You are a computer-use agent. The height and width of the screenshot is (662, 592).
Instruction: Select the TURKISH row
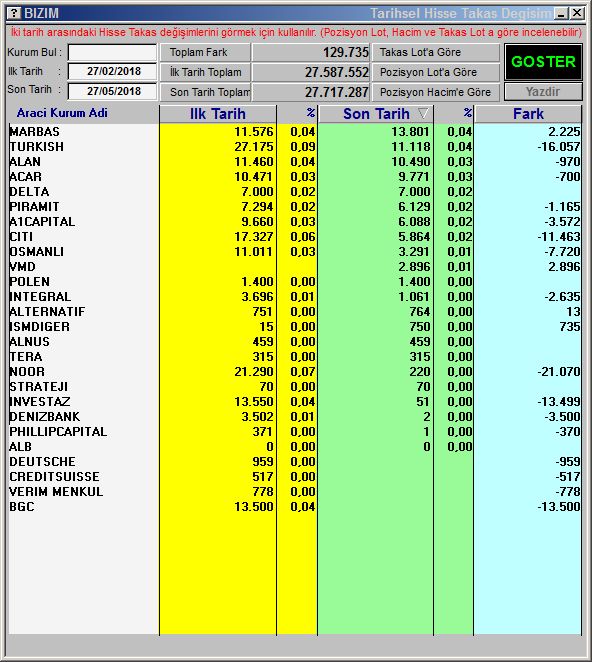click(295, 147)
